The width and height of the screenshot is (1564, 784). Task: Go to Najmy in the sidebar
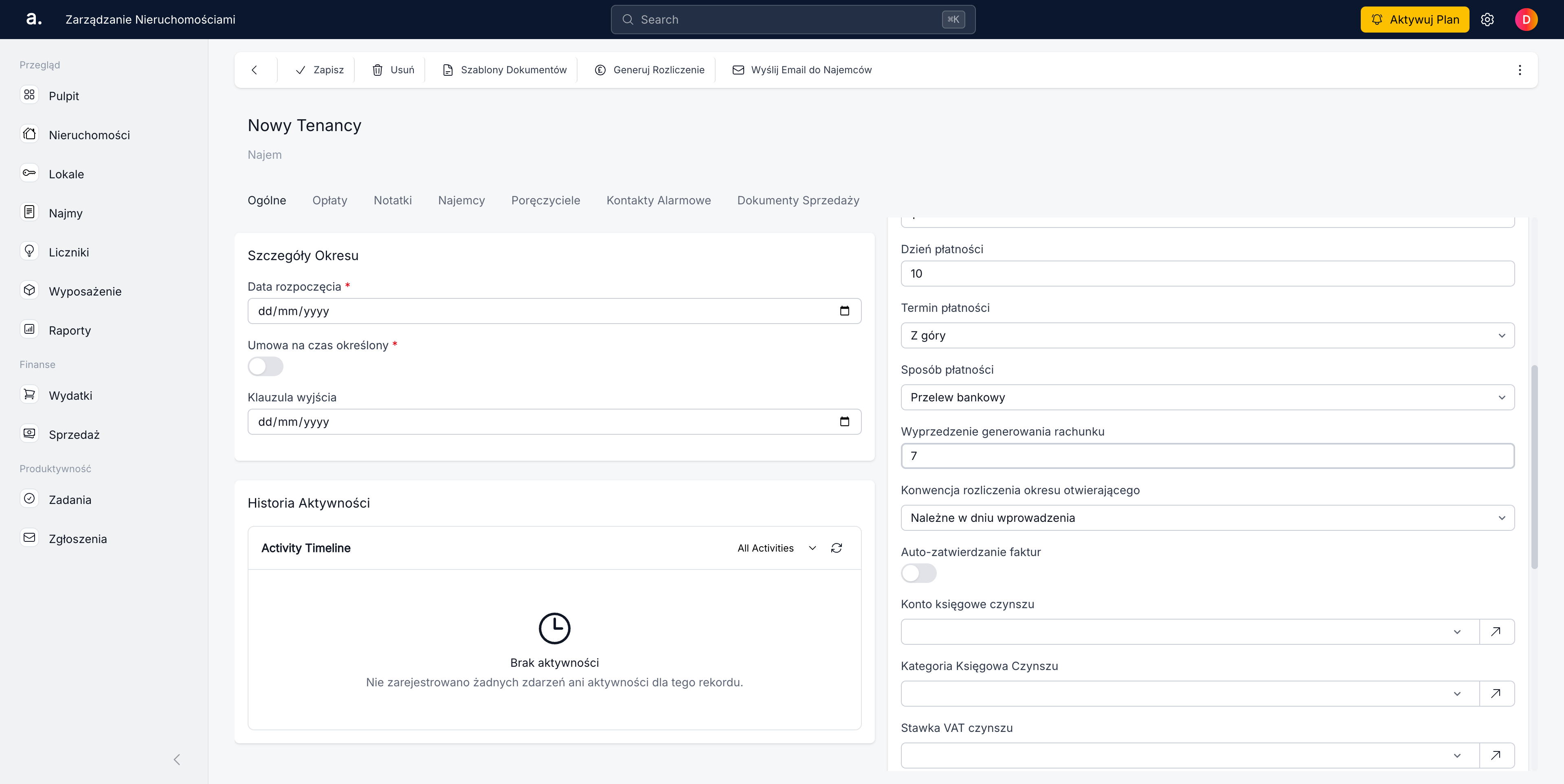click(65, 213)
